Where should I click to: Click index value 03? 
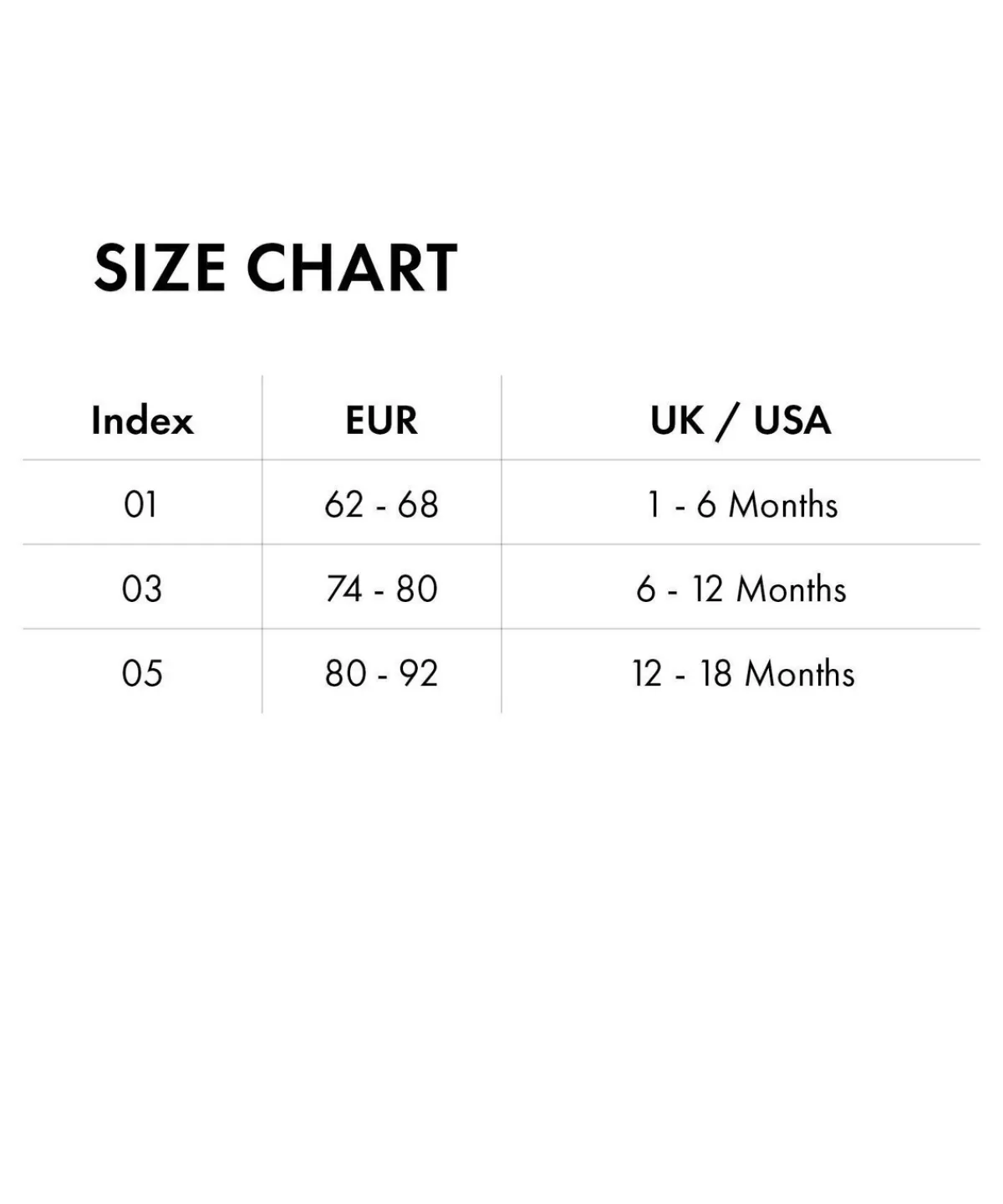point(141,589)
